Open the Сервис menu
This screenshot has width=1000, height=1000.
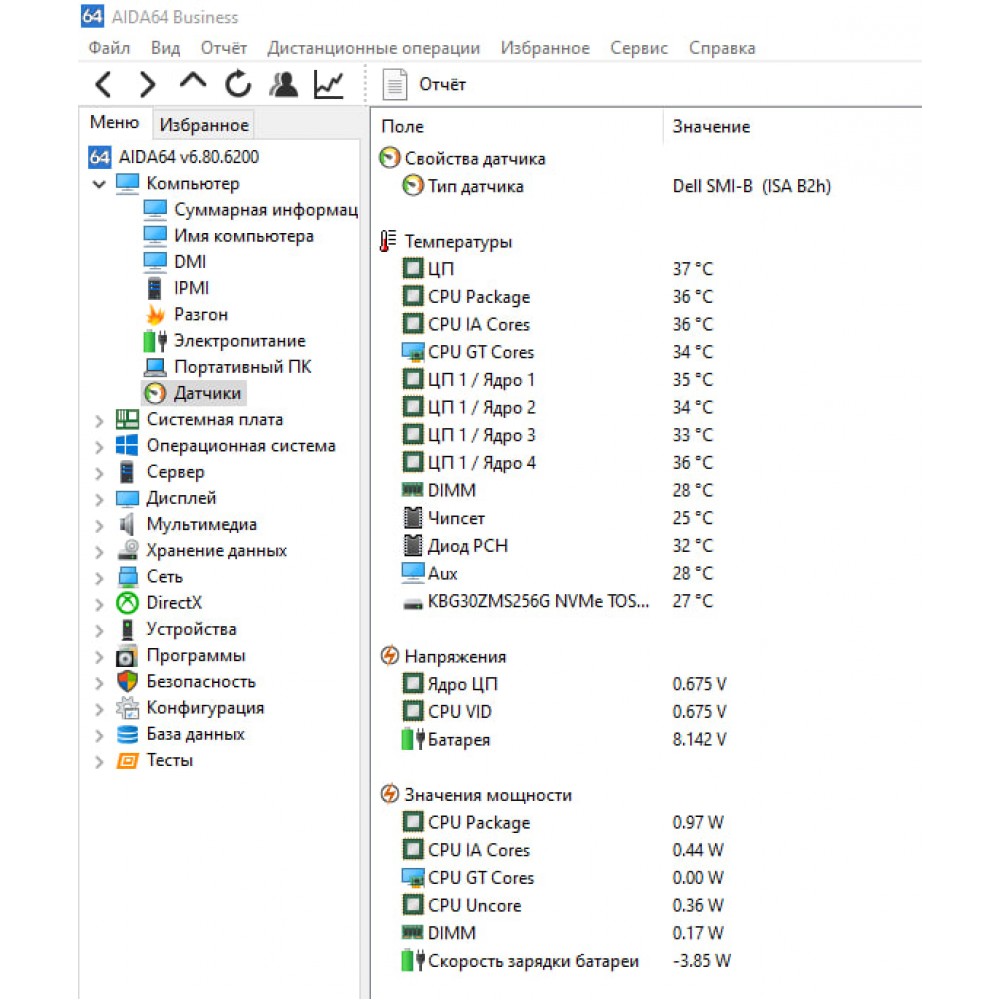tap(639, 48)
